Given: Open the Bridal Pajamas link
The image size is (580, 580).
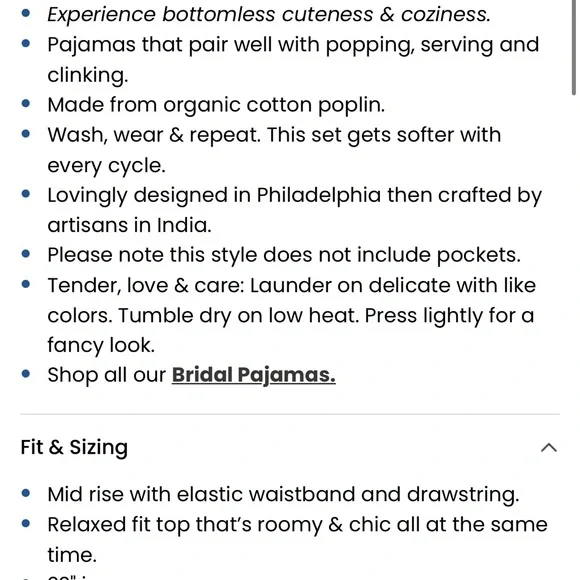Looking at the screenshot, I should (x=254, y=375).
